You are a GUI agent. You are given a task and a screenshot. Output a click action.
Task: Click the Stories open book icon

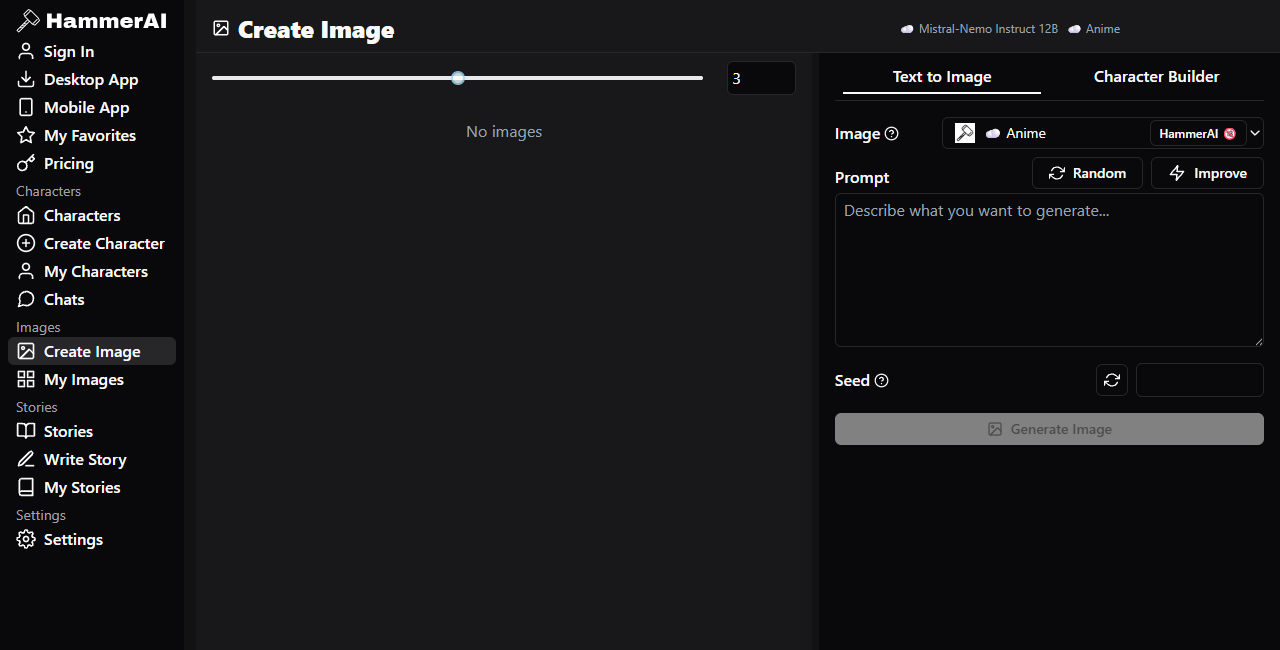pyautogui.click(x=26, y=431)
